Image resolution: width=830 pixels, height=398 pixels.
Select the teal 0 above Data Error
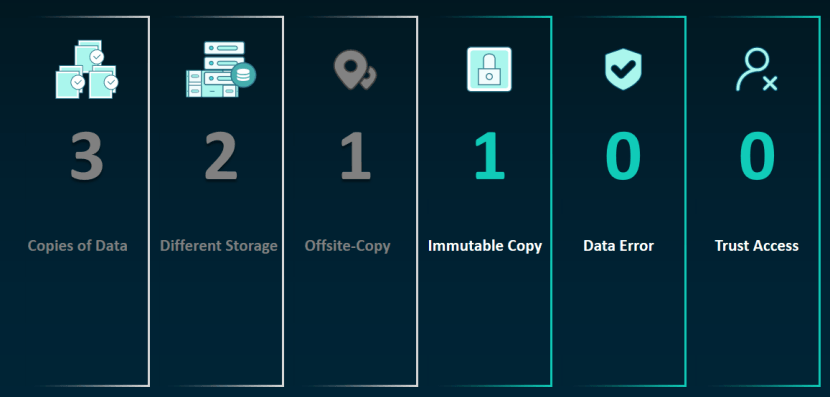[x=624, y=156]
